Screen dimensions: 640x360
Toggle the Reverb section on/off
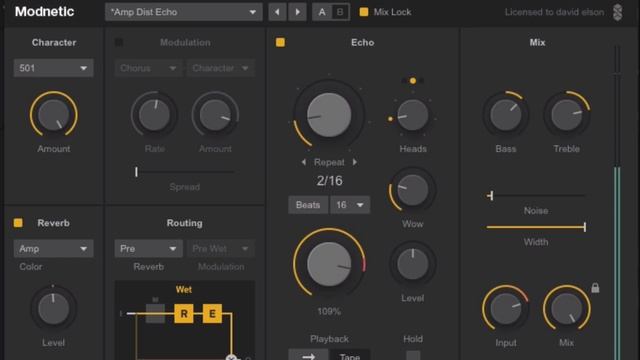(18, 223)
